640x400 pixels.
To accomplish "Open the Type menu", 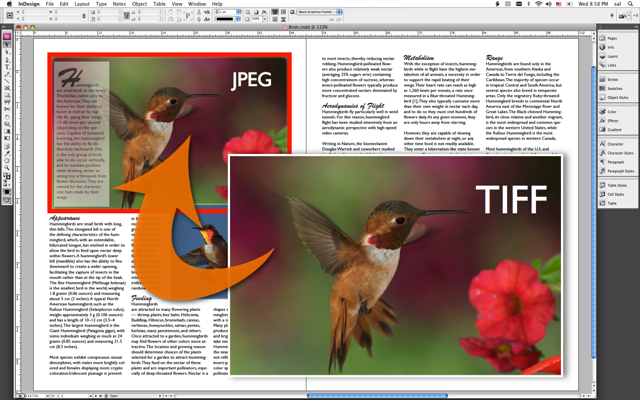I will (101, 4).
